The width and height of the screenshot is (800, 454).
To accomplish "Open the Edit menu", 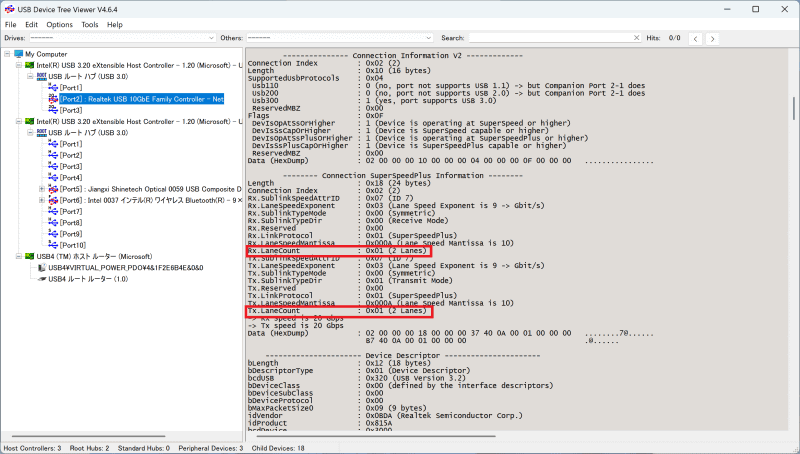I will [x=32, y=24].
